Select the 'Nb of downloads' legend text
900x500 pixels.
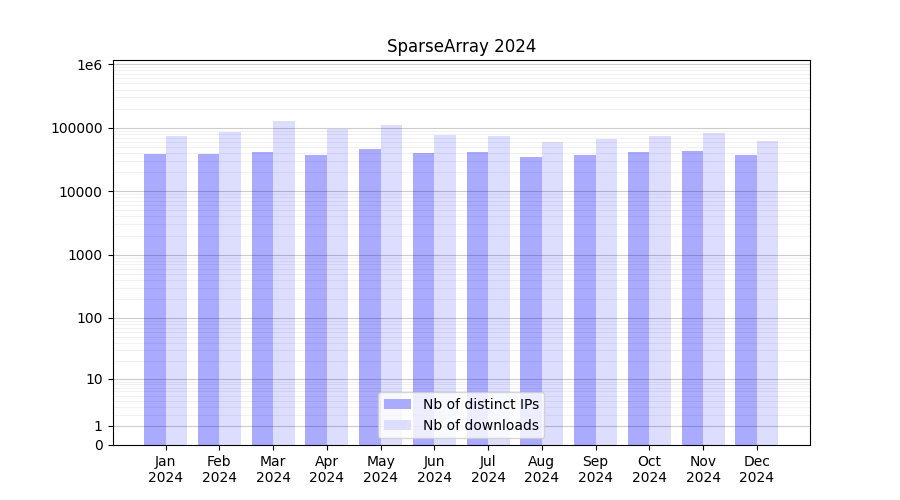(480, 425)
